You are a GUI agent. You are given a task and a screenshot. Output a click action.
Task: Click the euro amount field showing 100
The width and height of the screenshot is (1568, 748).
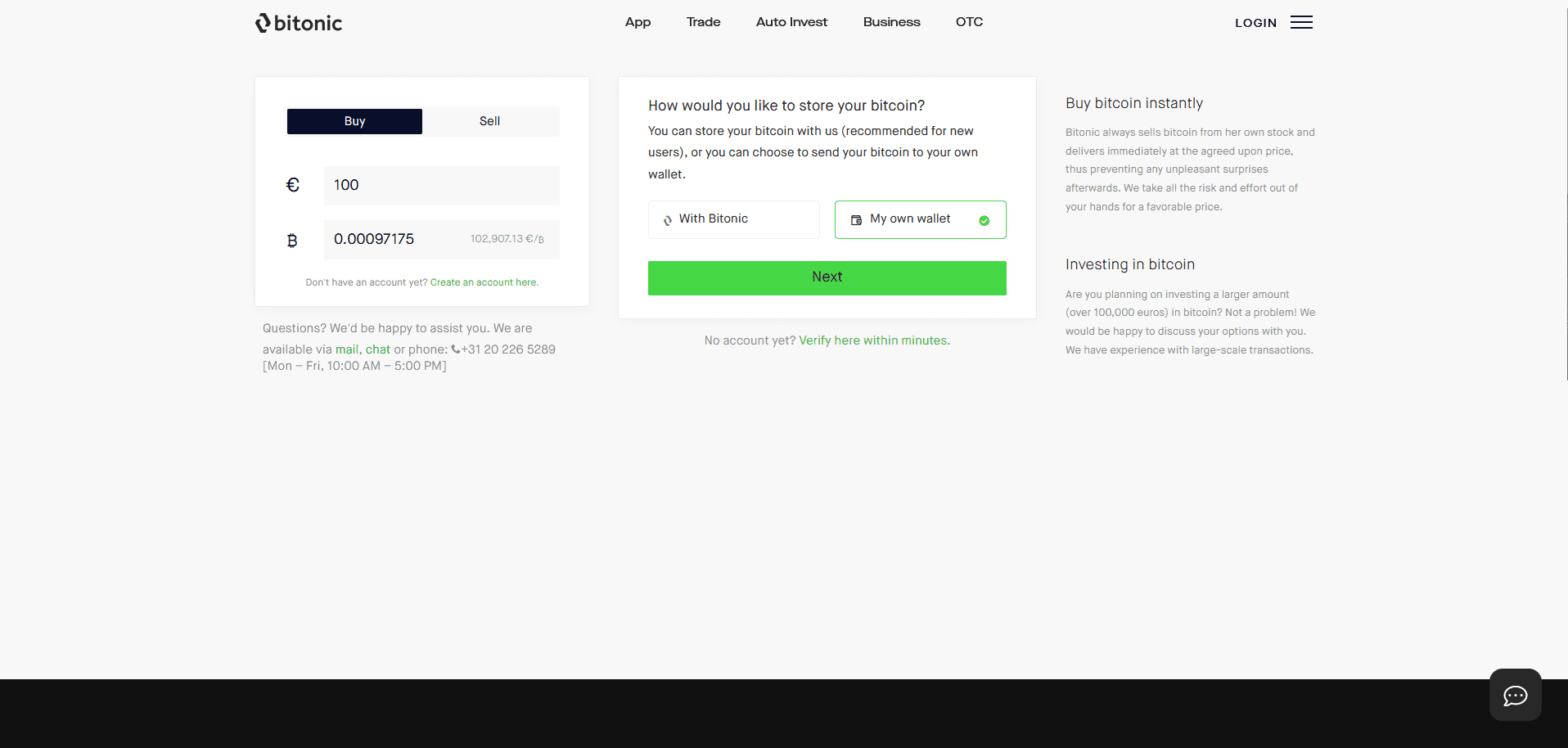[442, 186]
